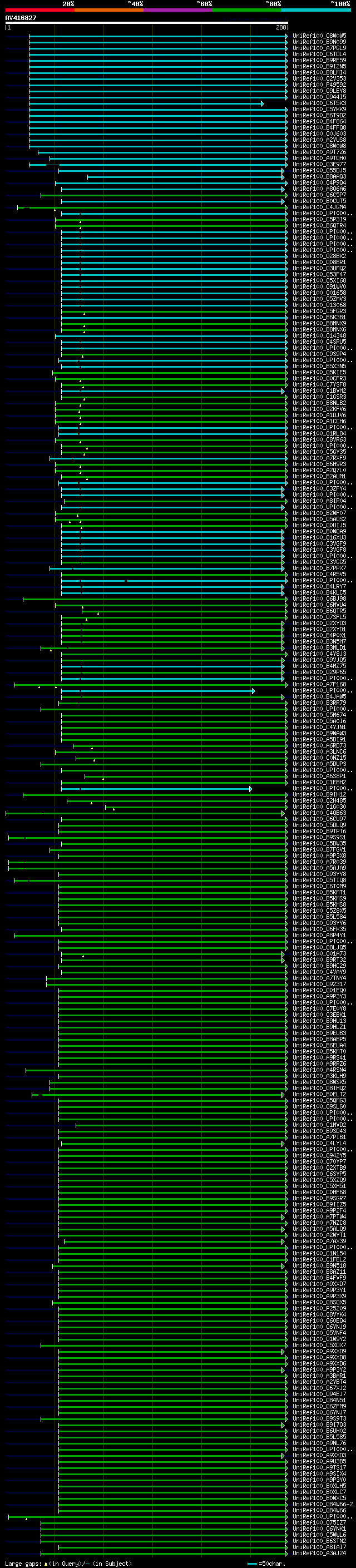Viewport: 356px width, 1568px height.
Task: Open the UniRef100_A8Q6A6 entry
Action: [319, 189]
